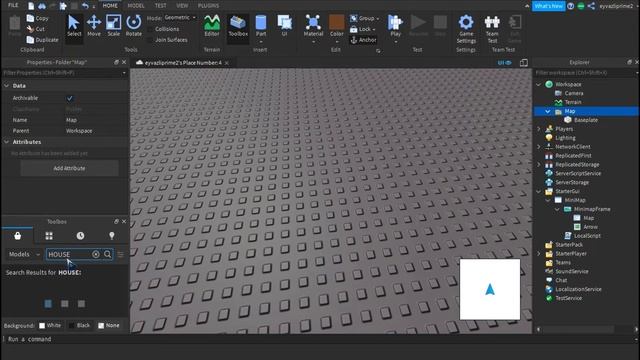Open the Color picker swatch
Viewport: 640px width, 360px height.
pyautogui.click(x=337, y=28)
